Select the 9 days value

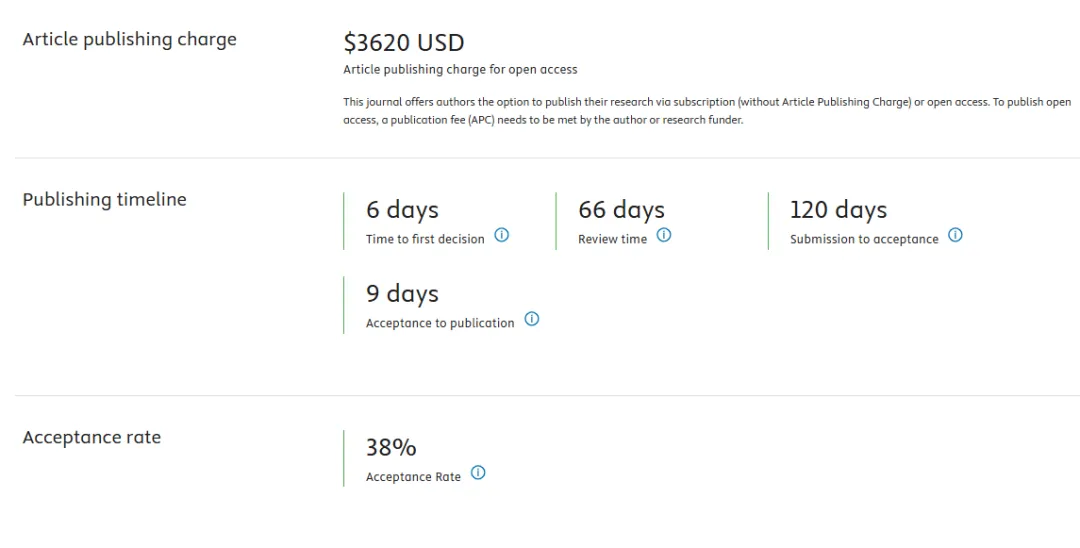click(402, 294)
